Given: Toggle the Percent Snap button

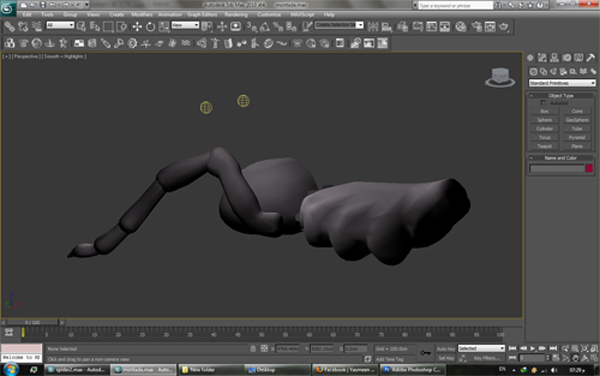Looking at the screenshot, I should [x=278, y=27].
